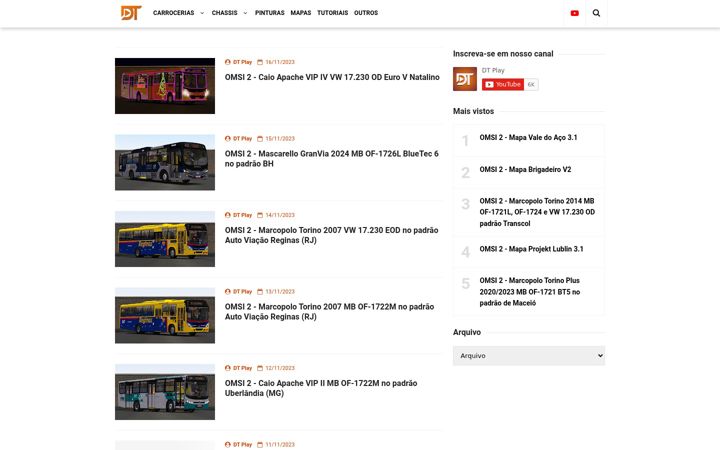720x450 pixels.
Task: Click the date 16/11/2023
Action: (280, 62)
